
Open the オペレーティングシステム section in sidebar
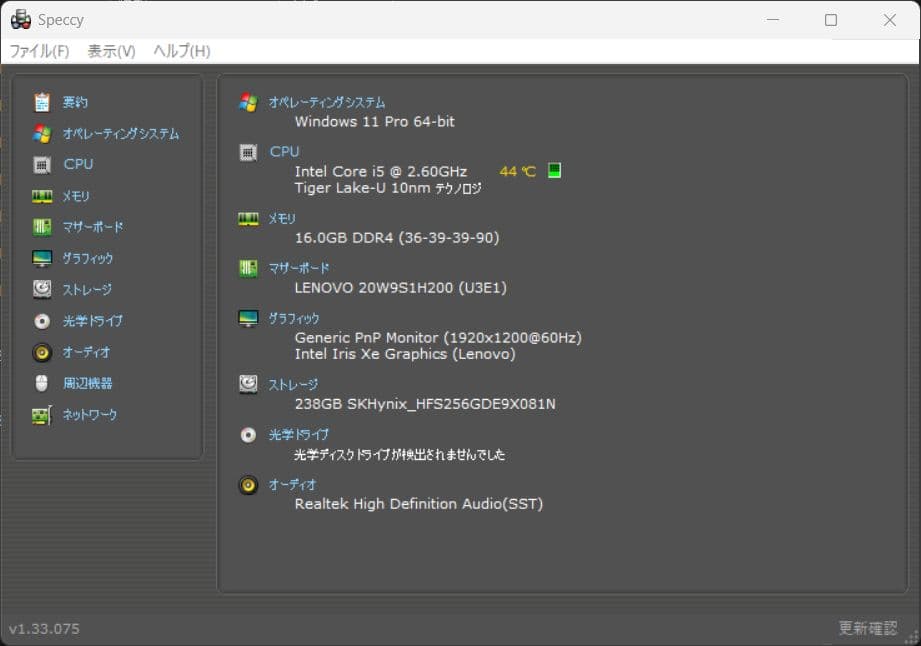coord(41,133)
